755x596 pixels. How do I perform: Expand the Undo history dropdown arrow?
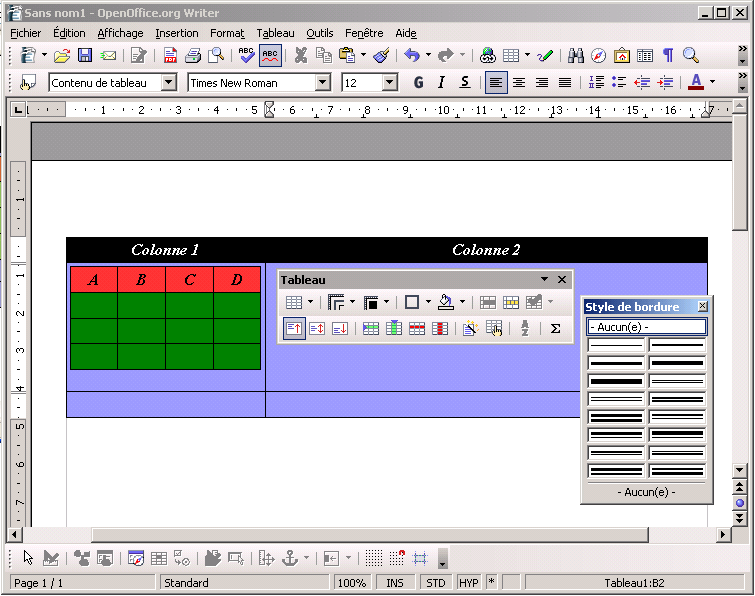coord(428,54)
